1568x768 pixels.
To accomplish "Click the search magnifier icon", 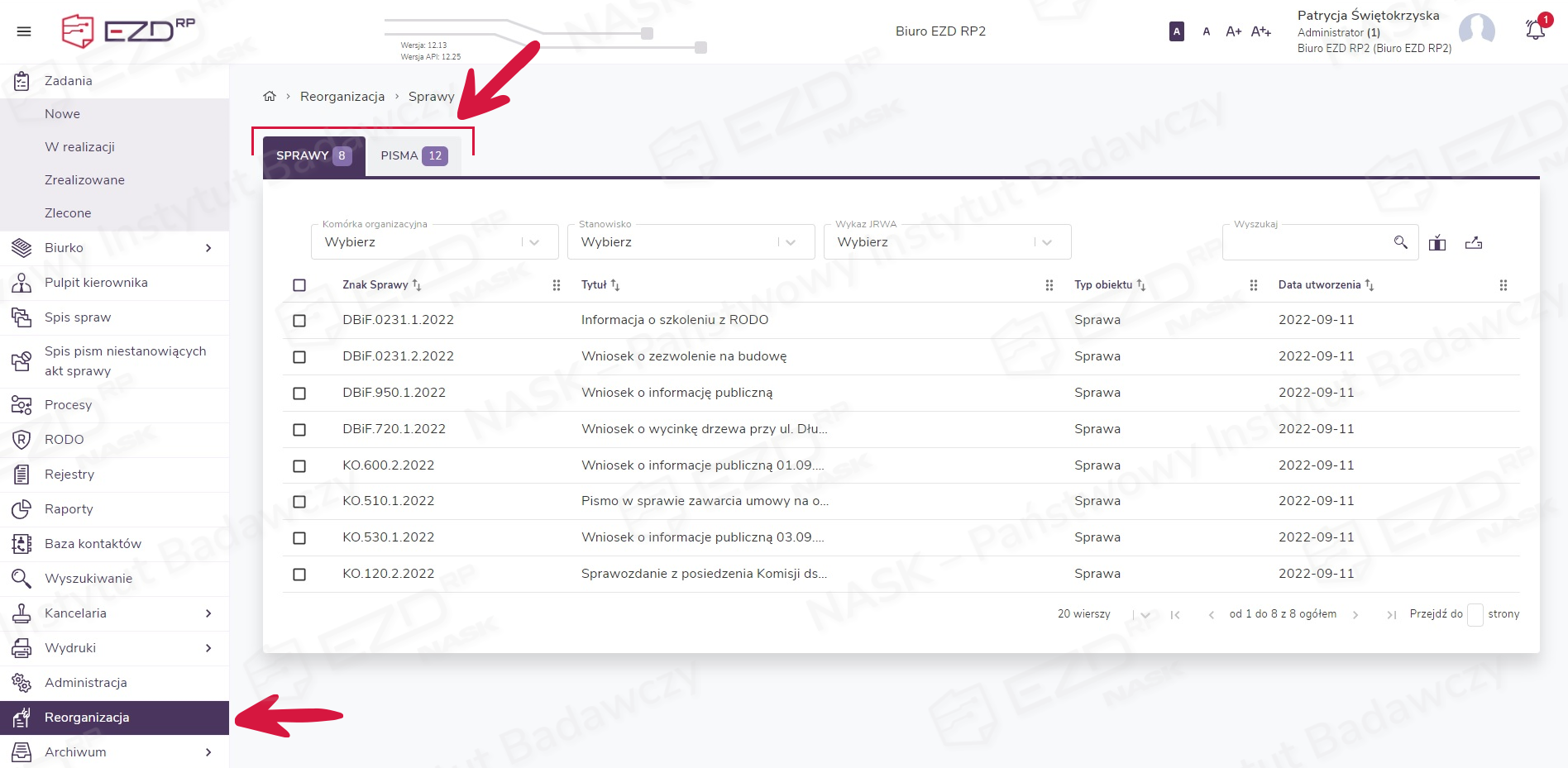I will pyautogui.click(x=1400, y=242).
